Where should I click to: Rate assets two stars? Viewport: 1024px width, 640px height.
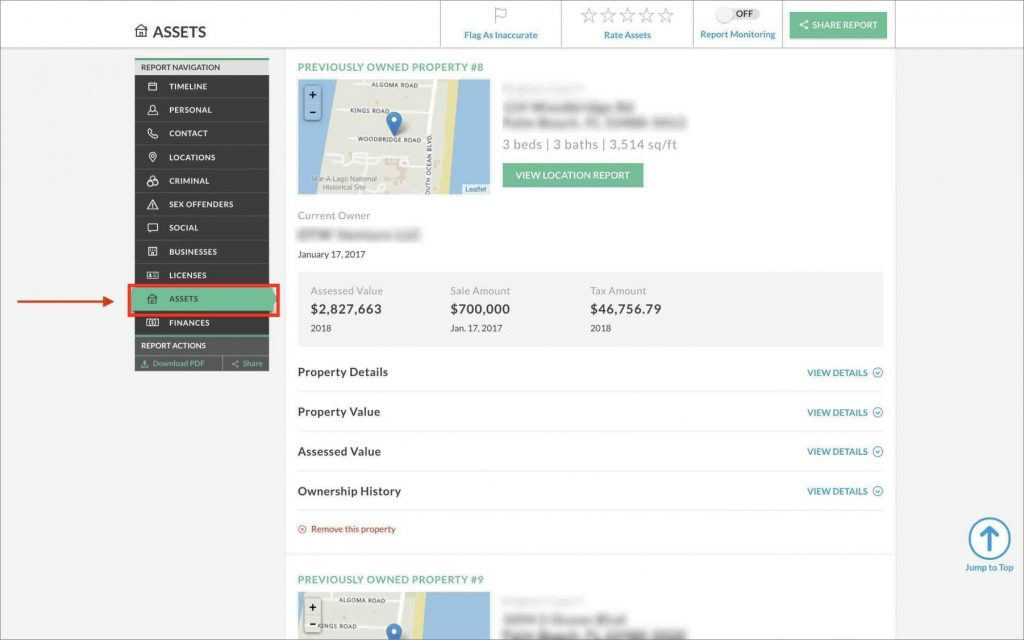(x=608, y=15)
